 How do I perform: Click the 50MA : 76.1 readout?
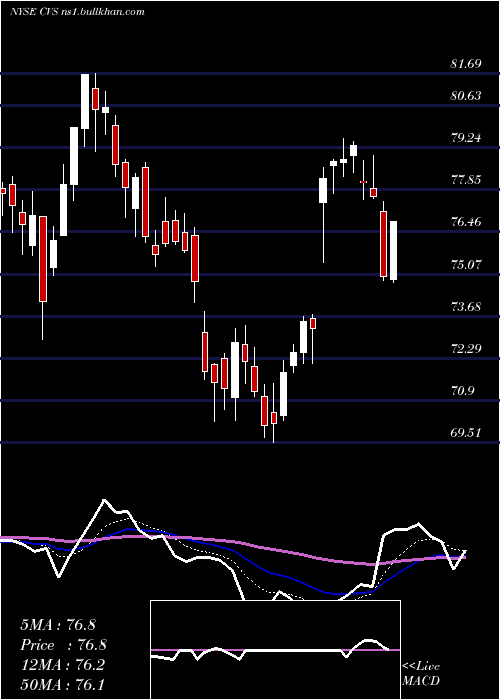coord(62,685)
